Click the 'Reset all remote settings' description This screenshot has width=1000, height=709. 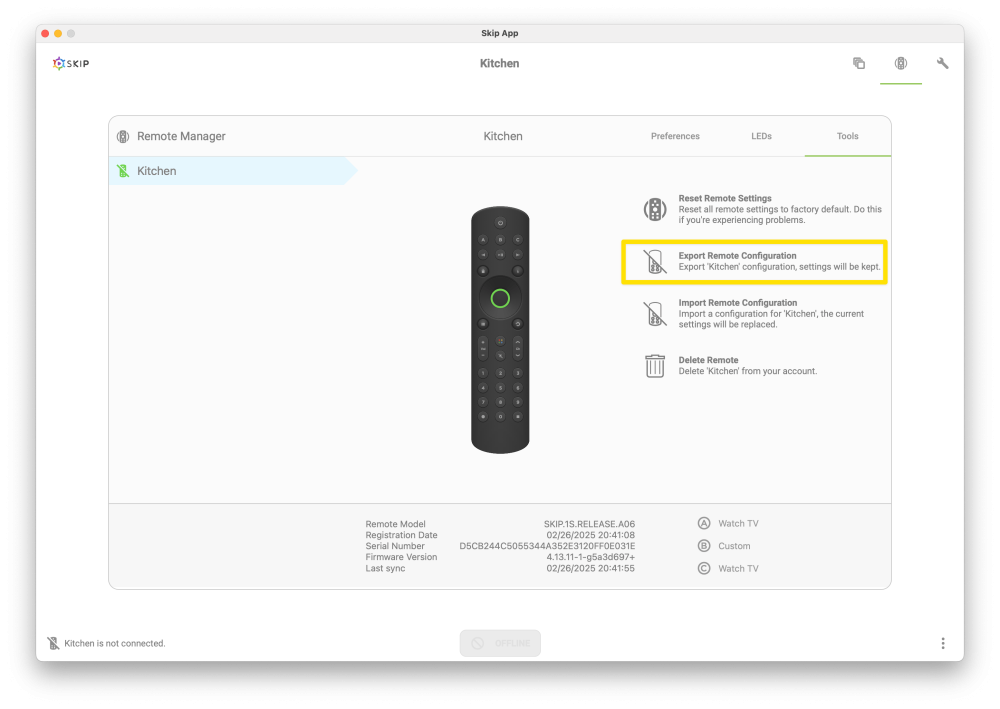pyautogui.click(x=780, y=214)
